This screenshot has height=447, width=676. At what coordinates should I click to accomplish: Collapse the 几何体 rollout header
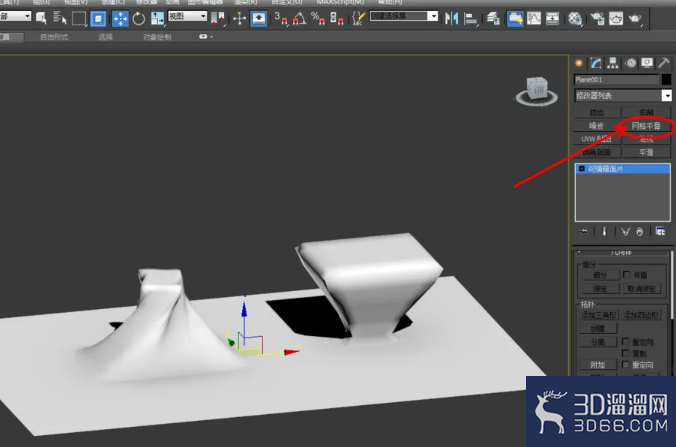pos(621,253)
